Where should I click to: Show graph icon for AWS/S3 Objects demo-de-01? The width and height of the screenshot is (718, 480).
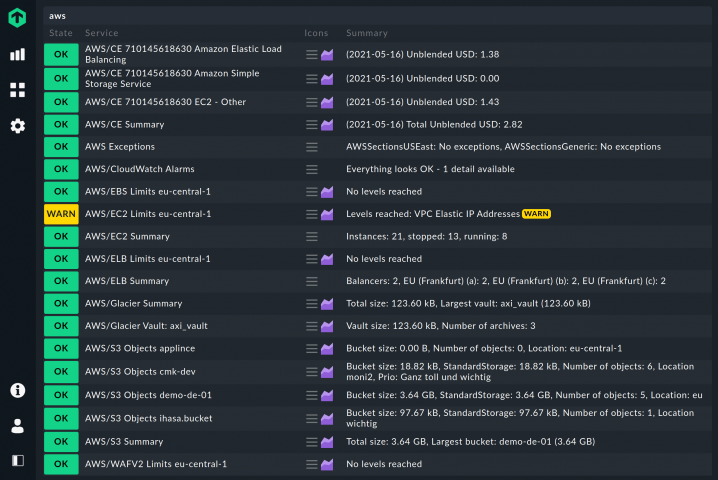(327, 395)
